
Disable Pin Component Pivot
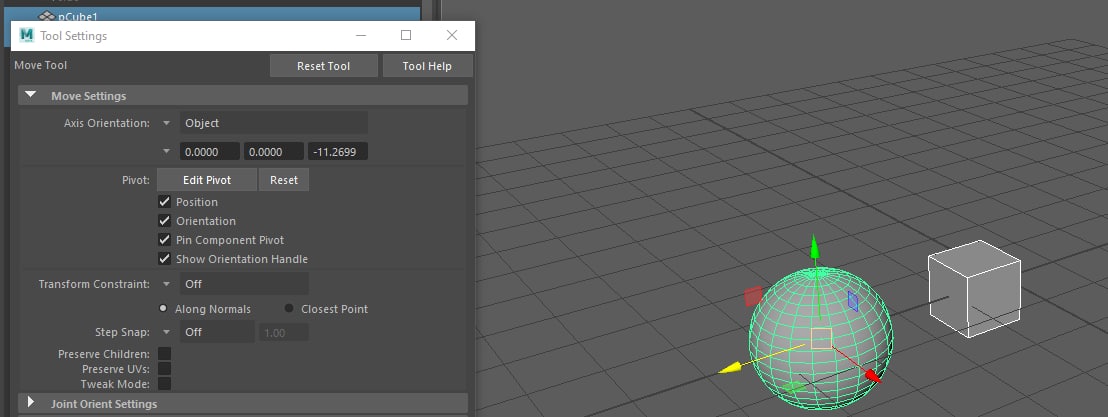(x=165, y=240)
